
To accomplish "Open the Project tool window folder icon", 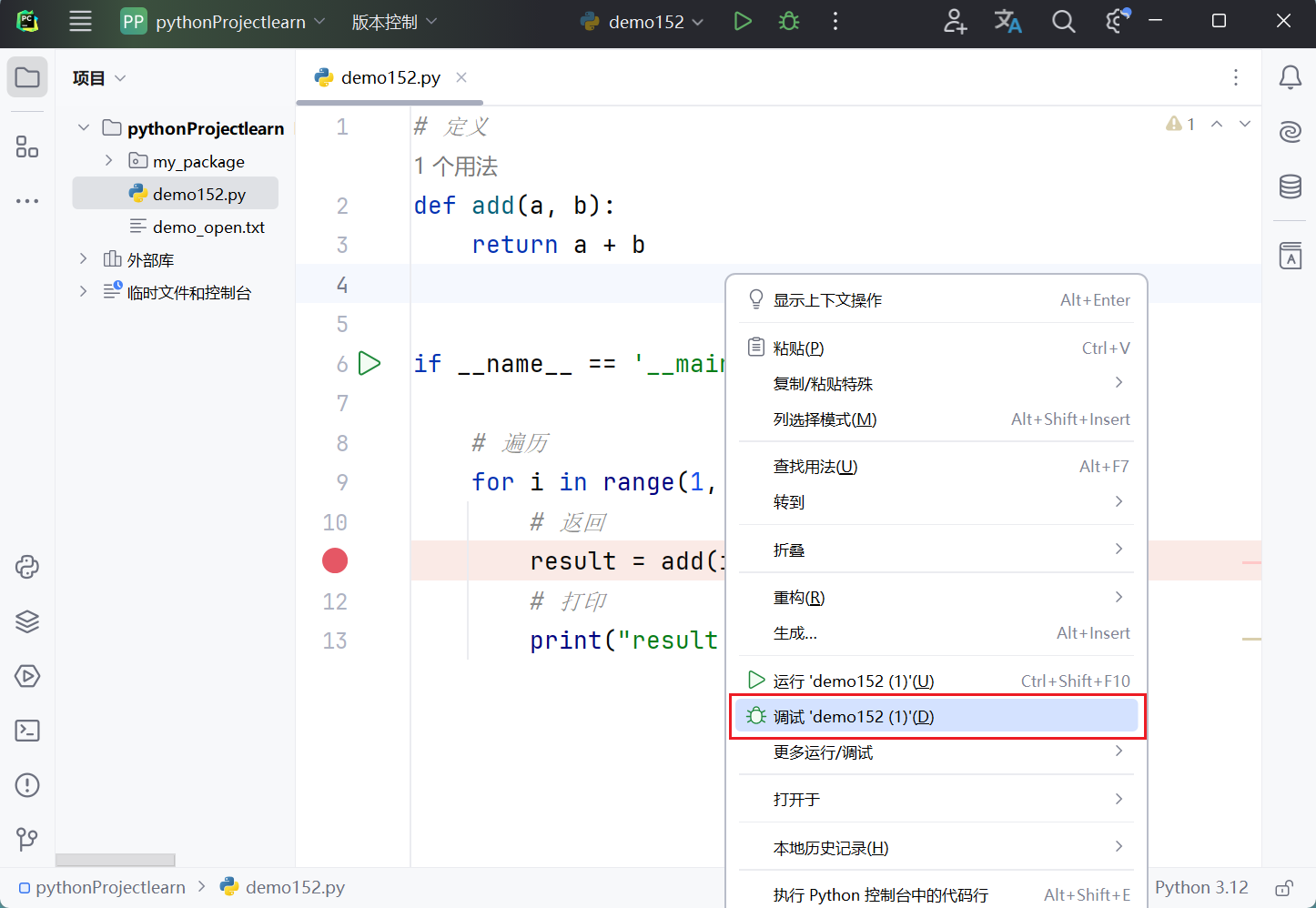I will [27, 77].
